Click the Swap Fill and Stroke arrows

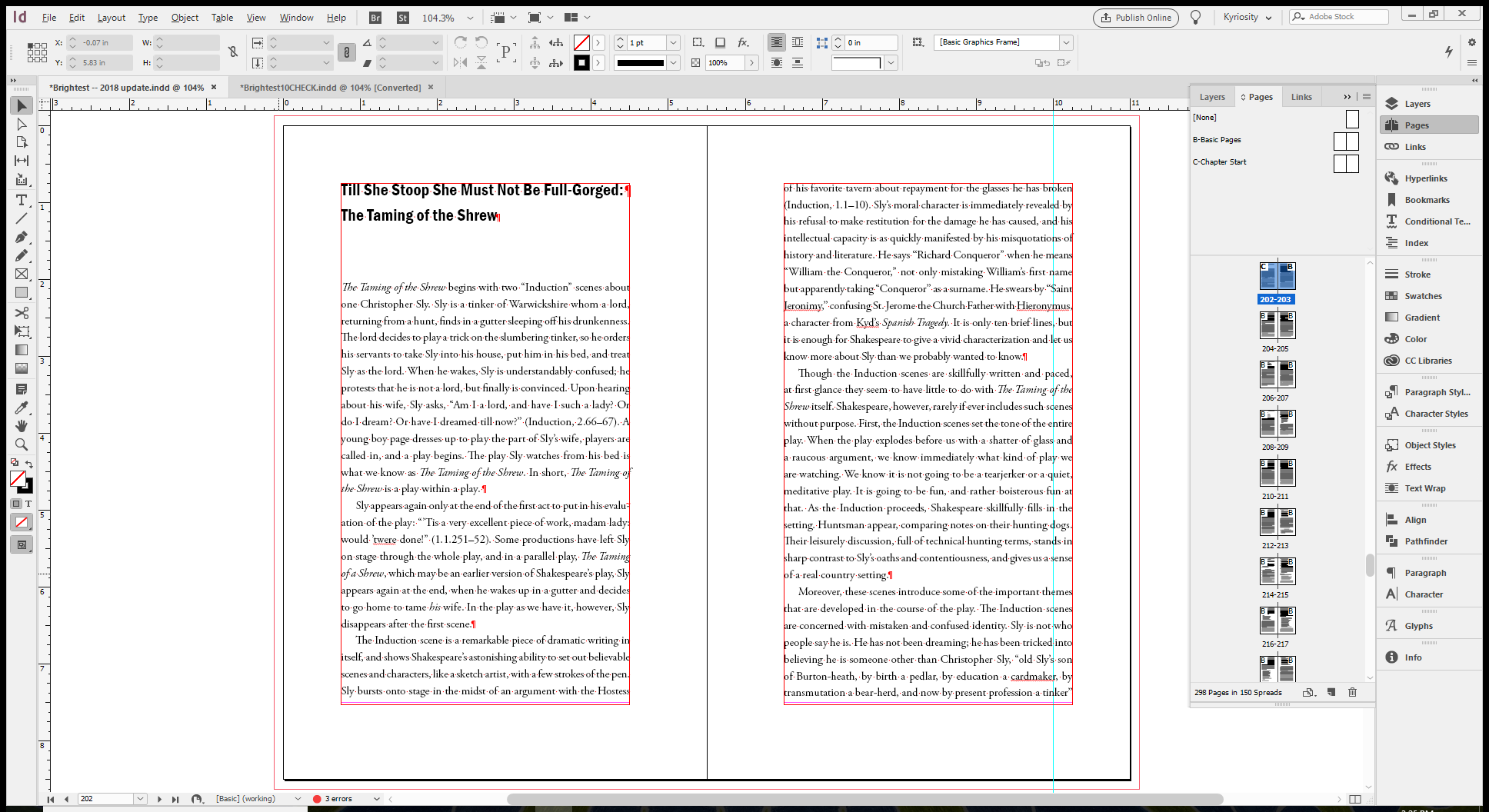click(29, 464)
